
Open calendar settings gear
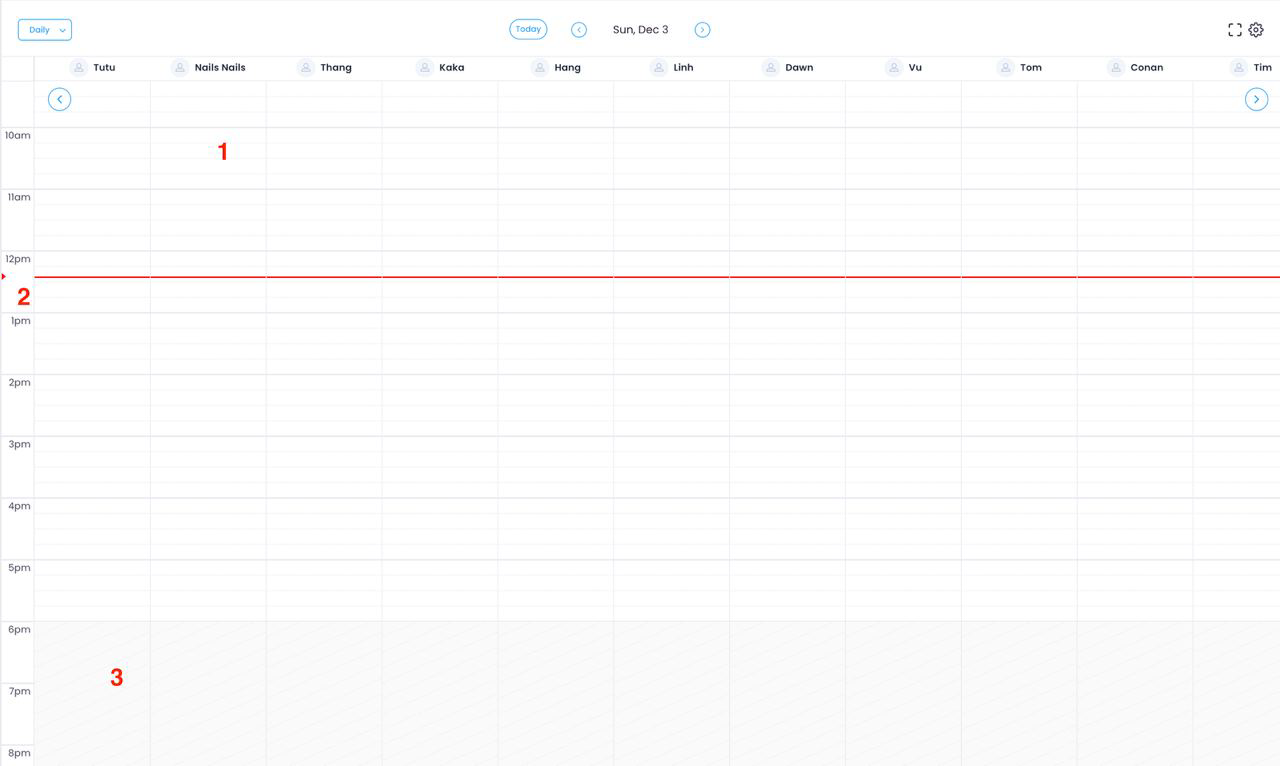pos(1256,30)
